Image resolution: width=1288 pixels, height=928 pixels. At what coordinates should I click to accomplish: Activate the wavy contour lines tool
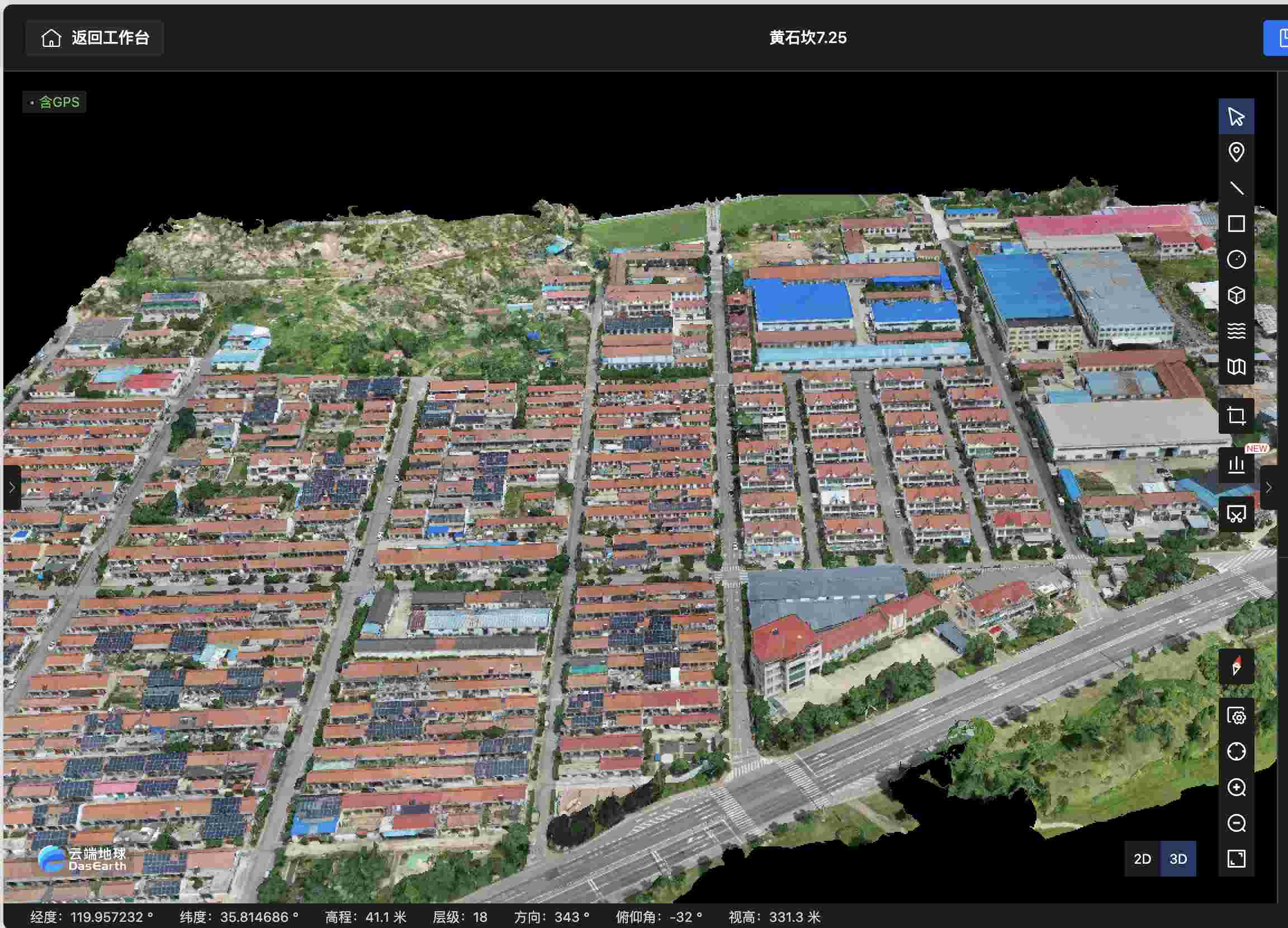coord(1236,331)
